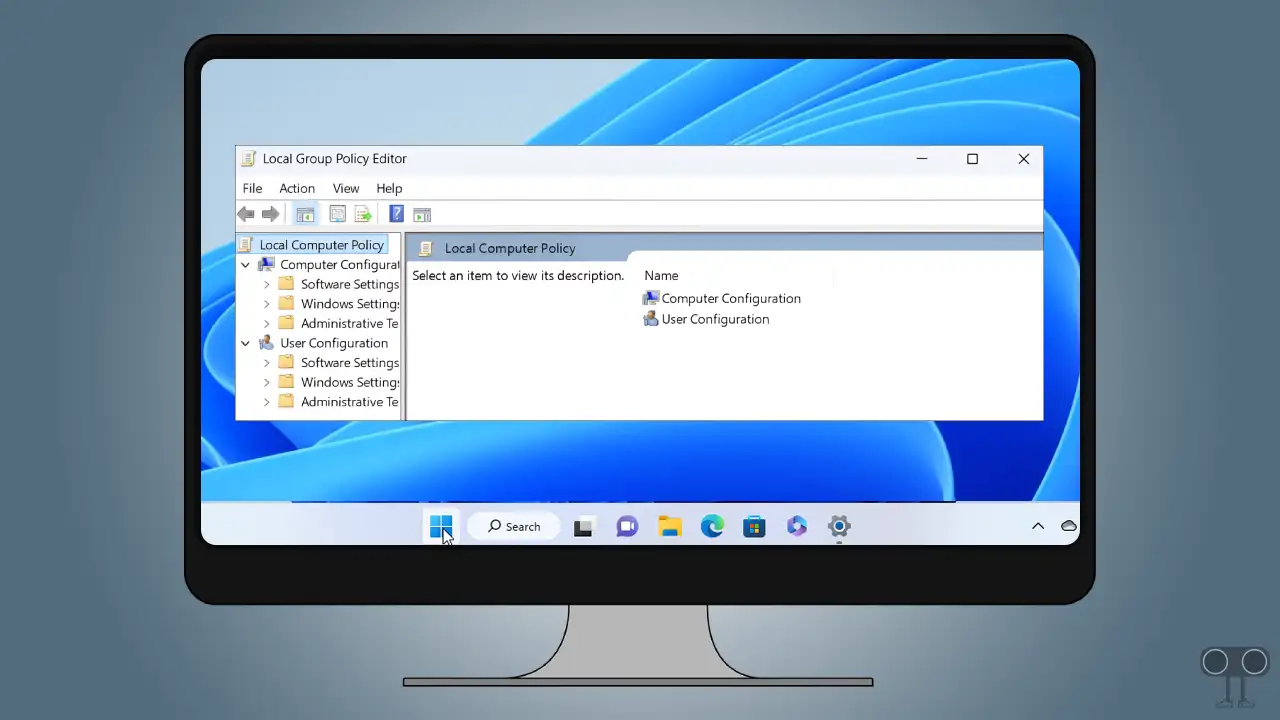
Task: Open Copilot from the taskbar
Action: click(797, 526)
